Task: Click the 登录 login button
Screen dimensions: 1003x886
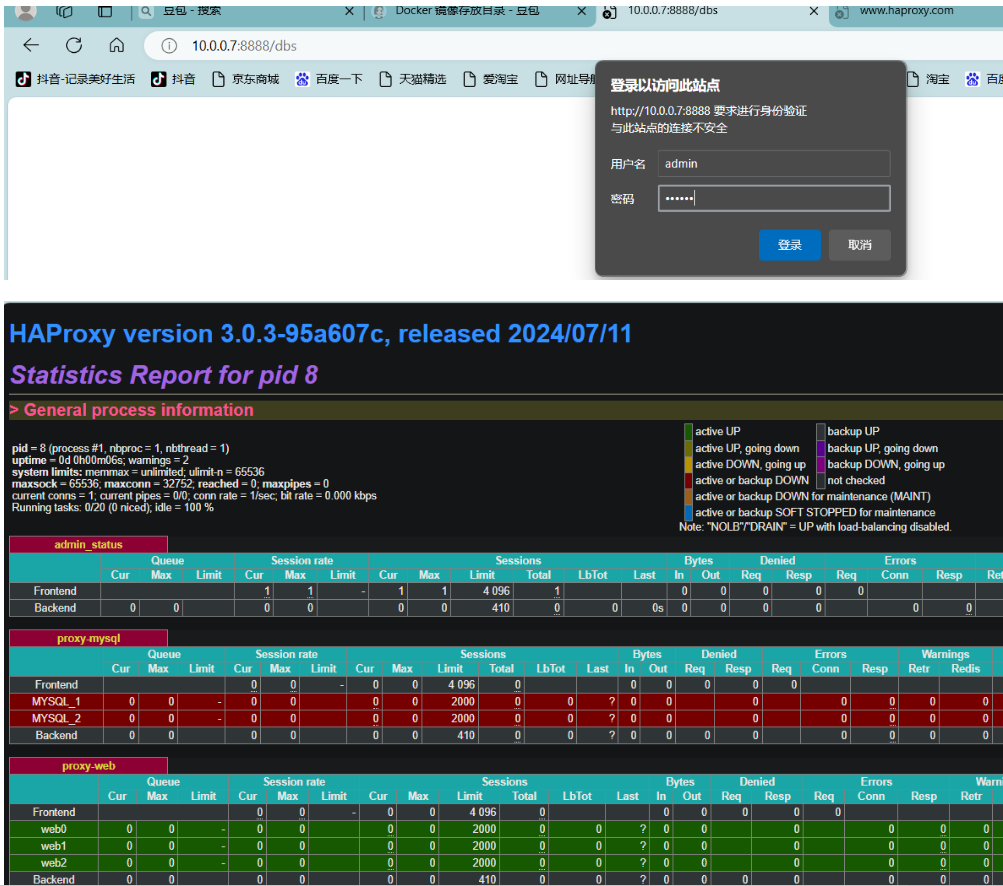Action: (789, 245)
